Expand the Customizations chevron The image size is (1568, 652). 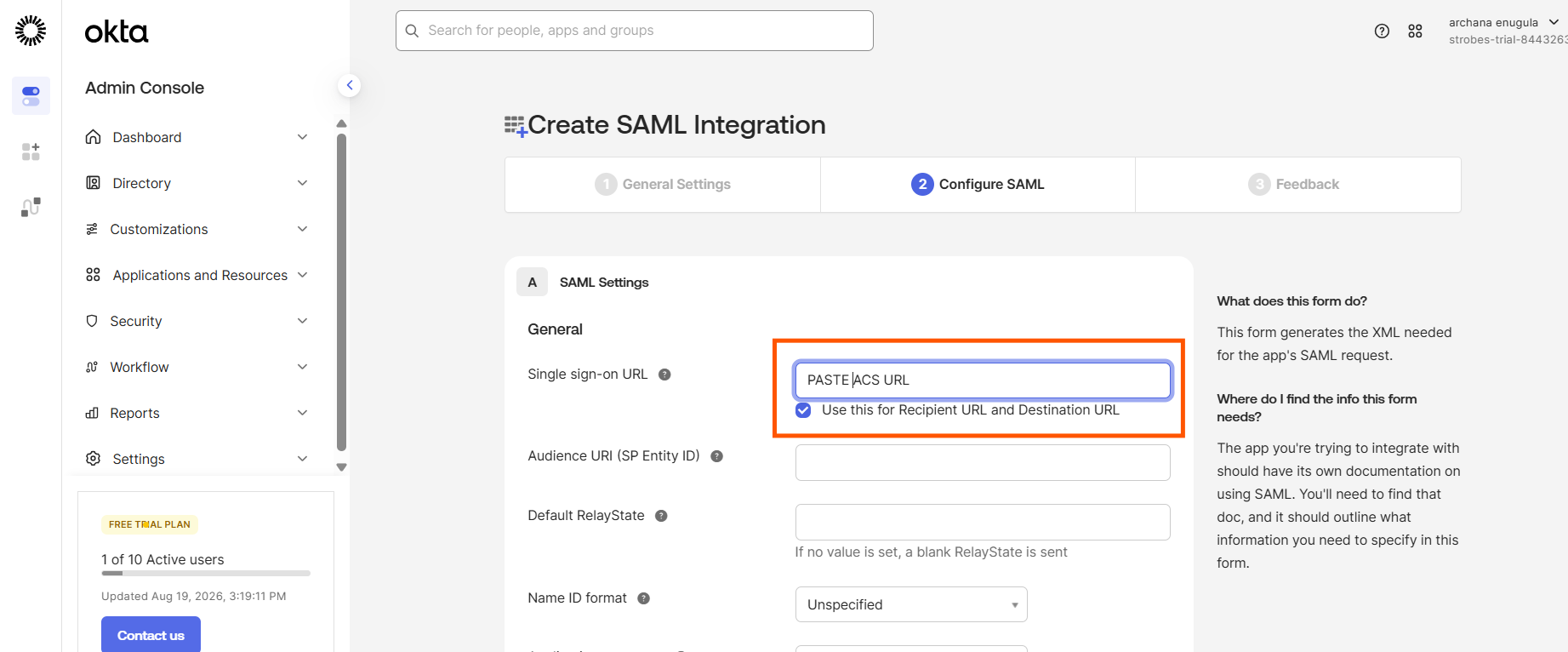pyautogui.click(x=302, y=229)
